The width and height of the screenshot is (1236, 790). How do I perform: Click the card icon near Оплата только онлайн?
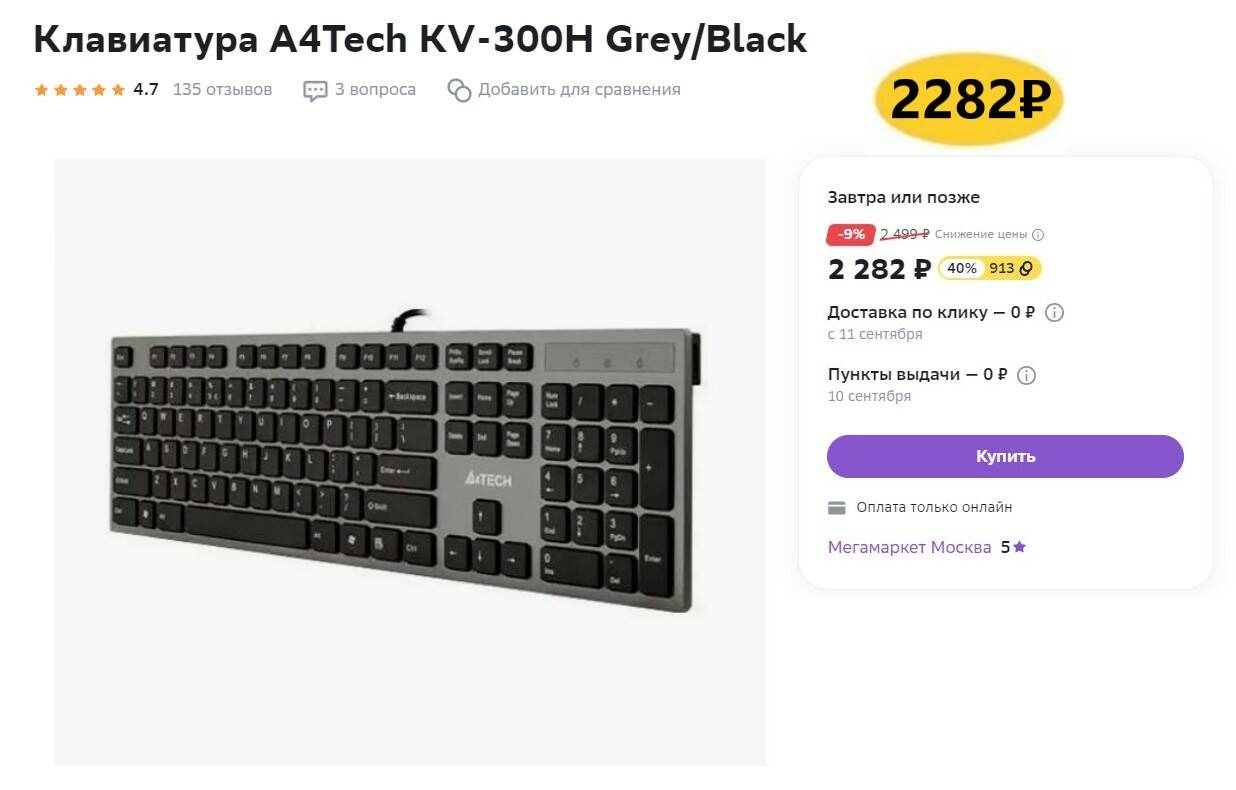click(x=837, y=508)
